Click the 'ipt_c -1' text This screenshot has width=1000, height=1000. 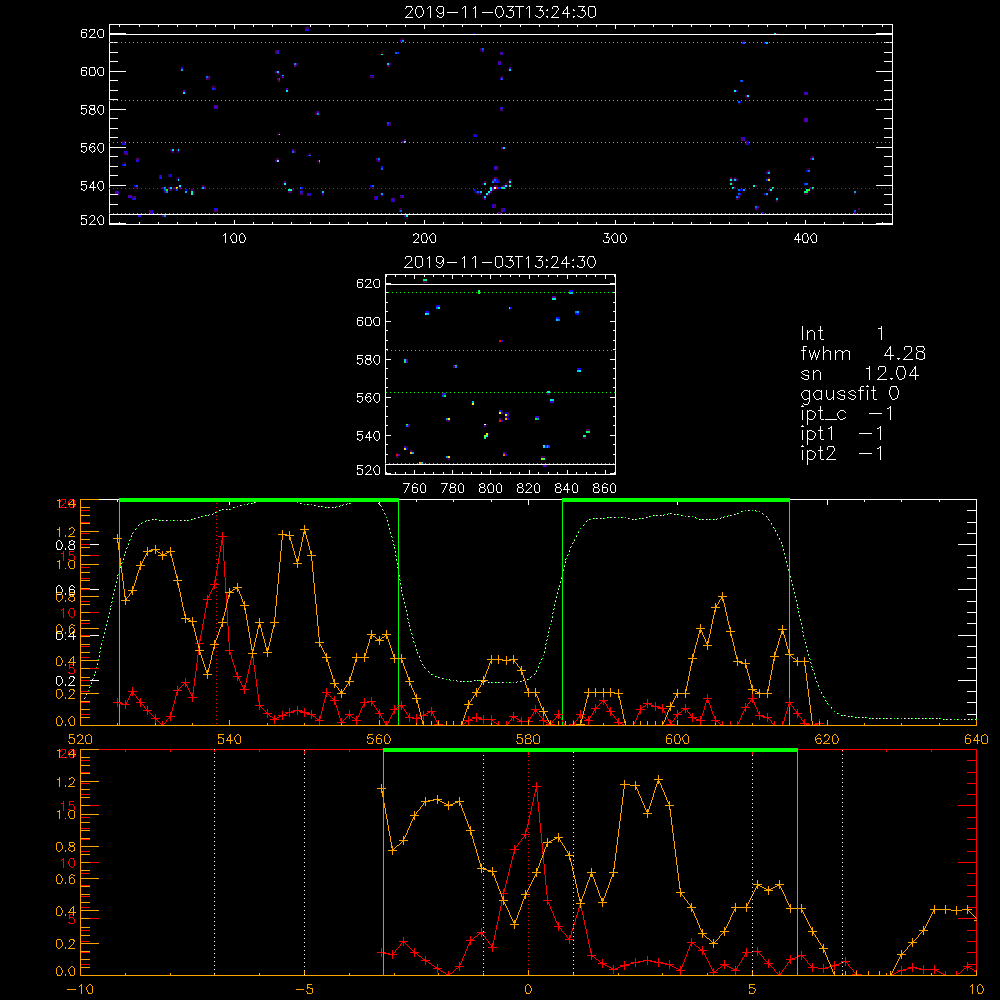(x=847, y=414)
